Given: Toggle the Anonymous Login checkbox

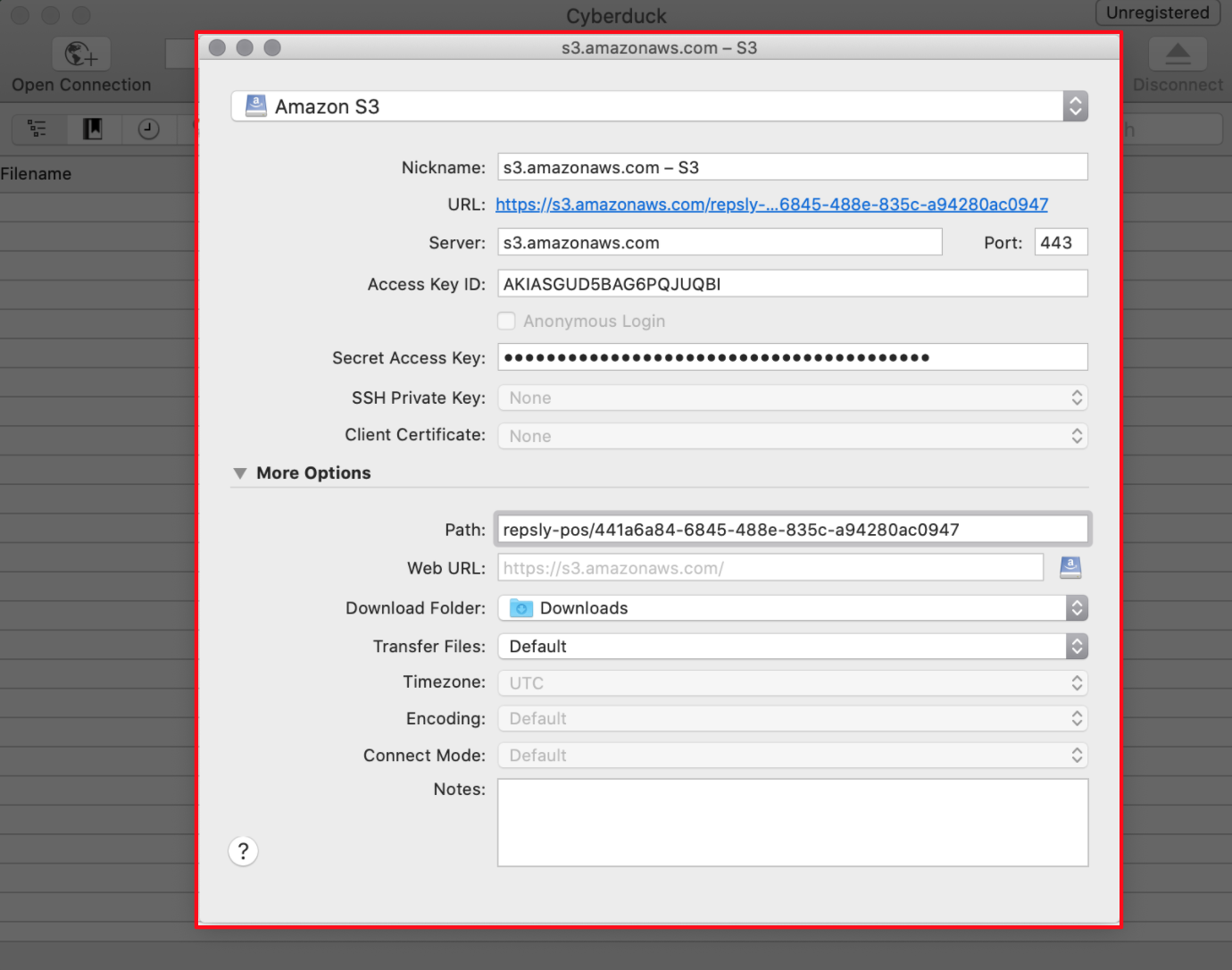Looking at the screenshot, I should pyautogui.click(x=507, y=321).
